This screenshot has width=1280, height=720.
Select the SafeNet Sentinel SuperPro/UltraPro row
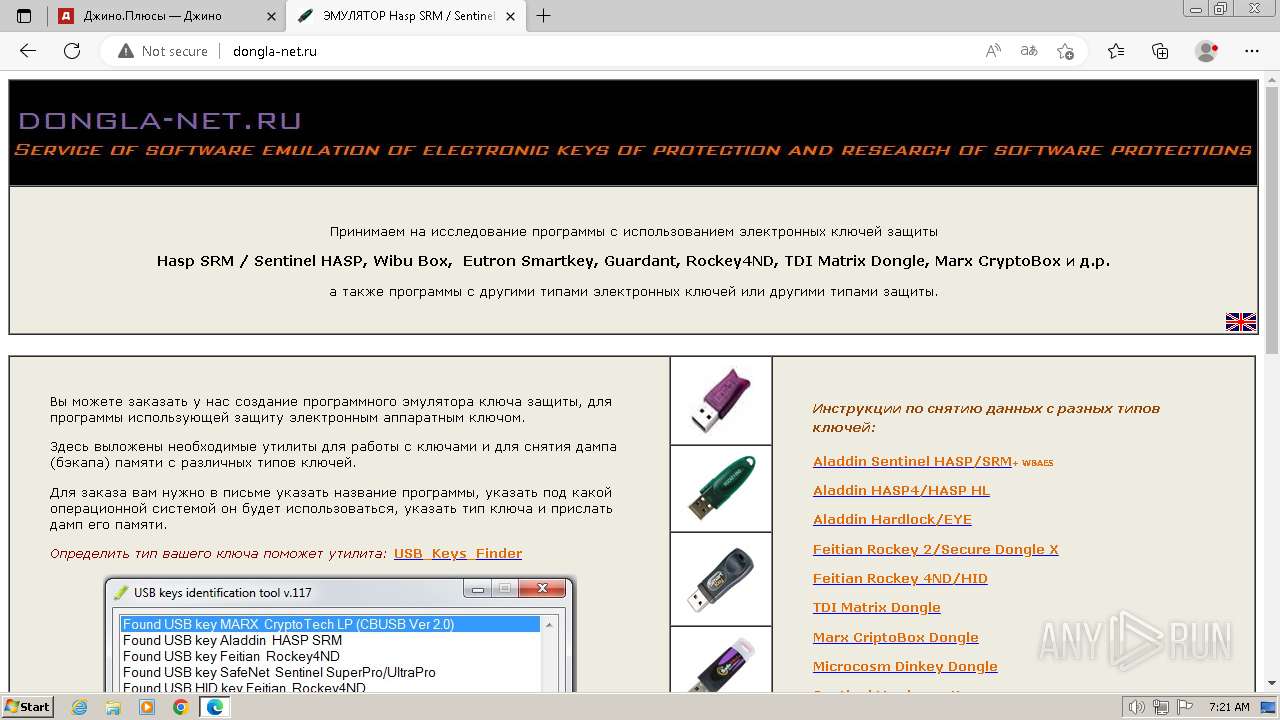click(330, 672)
